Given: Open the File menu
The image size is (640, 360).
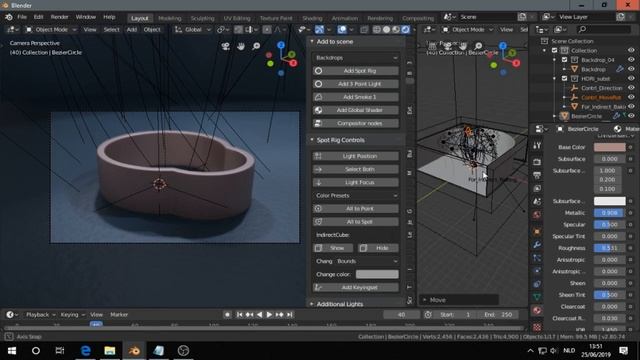Looking at the screenshot, I should [22, 17].
